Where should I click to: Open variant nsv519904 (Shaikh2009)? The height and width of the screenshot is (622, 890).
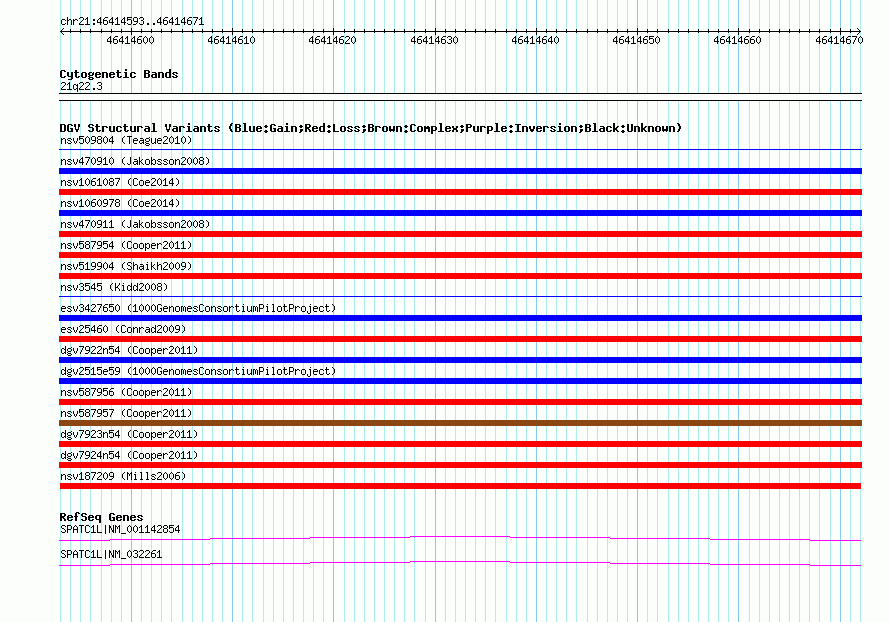(x=126, y=266)
